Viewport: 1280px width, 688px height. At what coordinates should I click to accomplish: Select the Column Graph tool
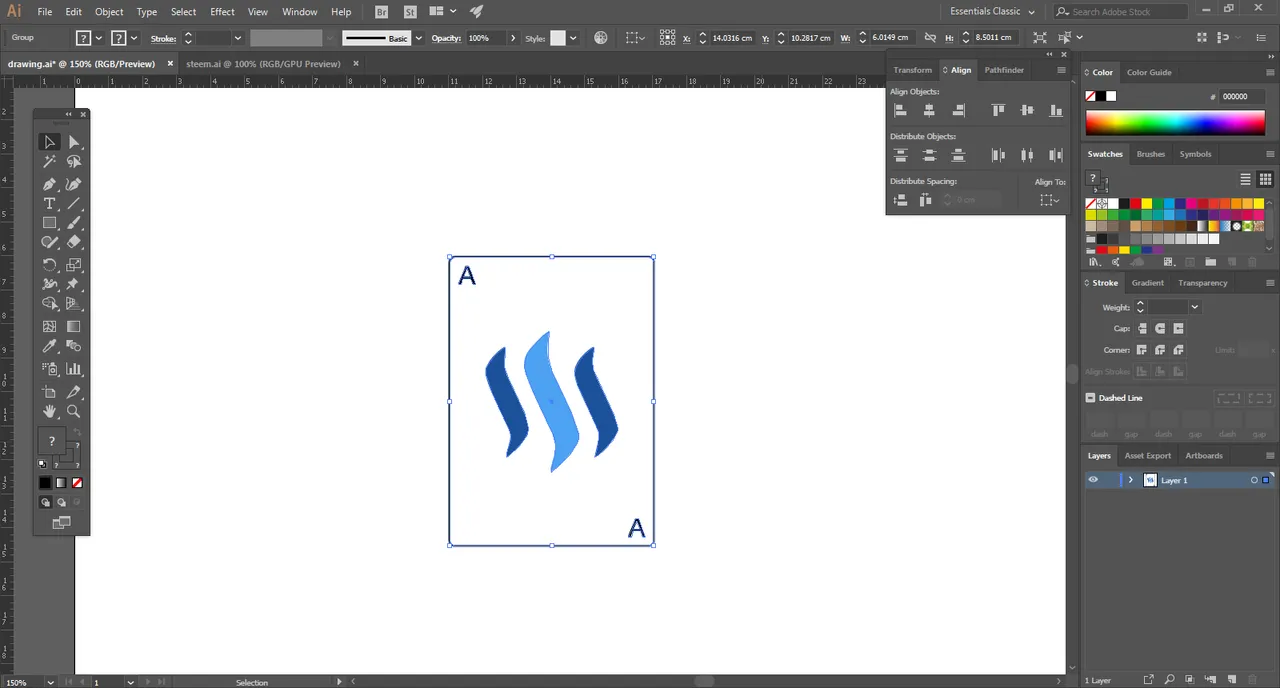(74, 369)
